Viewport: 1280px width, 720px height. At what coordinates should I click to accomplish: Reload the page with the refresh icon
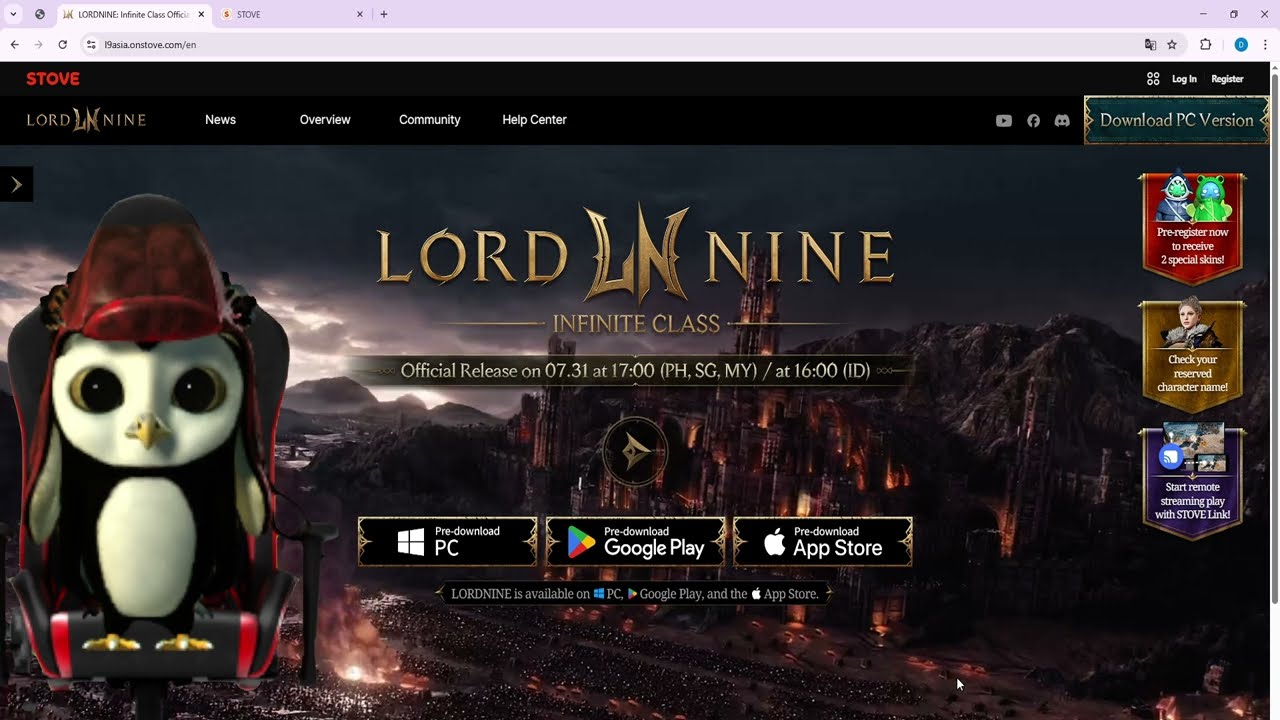[62, 45]
